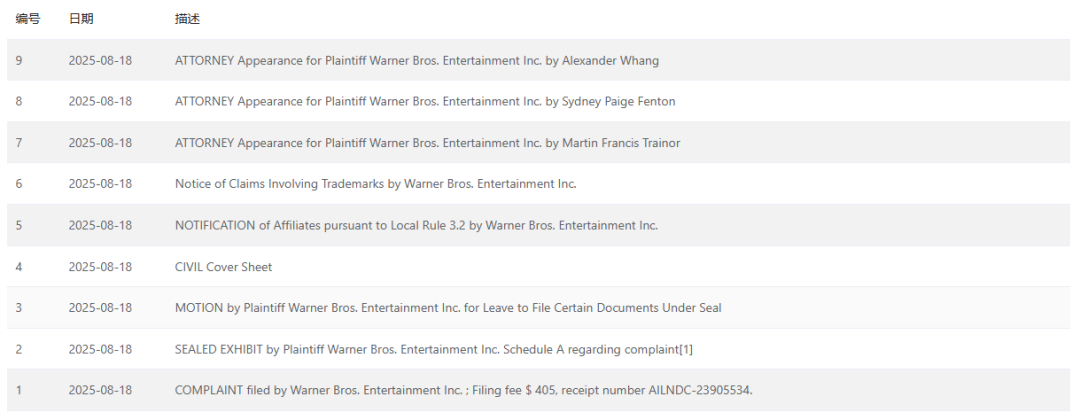Screen dimensions: 1080x420
Task: Click docket number 6 cell
Action: [19, 184]
